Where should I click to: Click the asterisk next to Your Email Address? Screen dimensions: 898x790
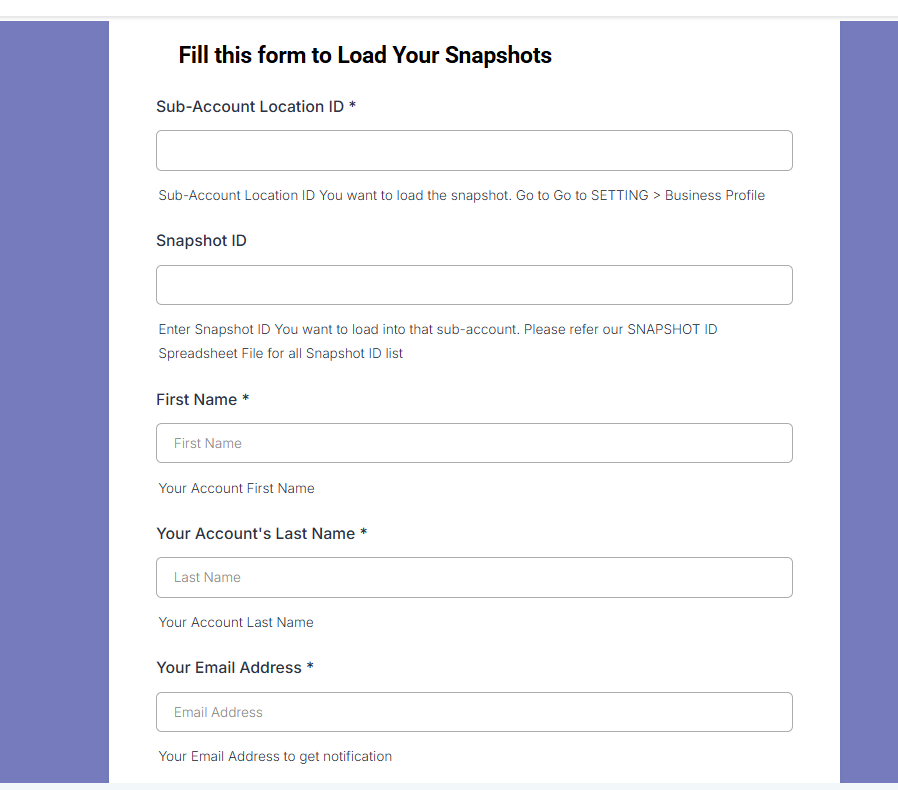coord(310,666)
